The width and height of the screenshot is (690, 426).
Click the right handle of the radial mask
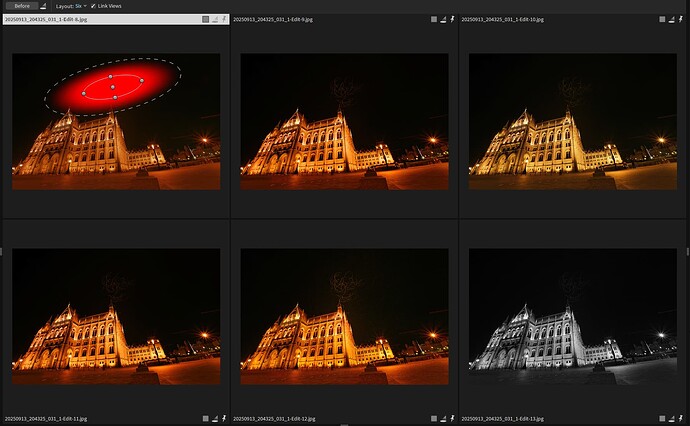(142, 80)
